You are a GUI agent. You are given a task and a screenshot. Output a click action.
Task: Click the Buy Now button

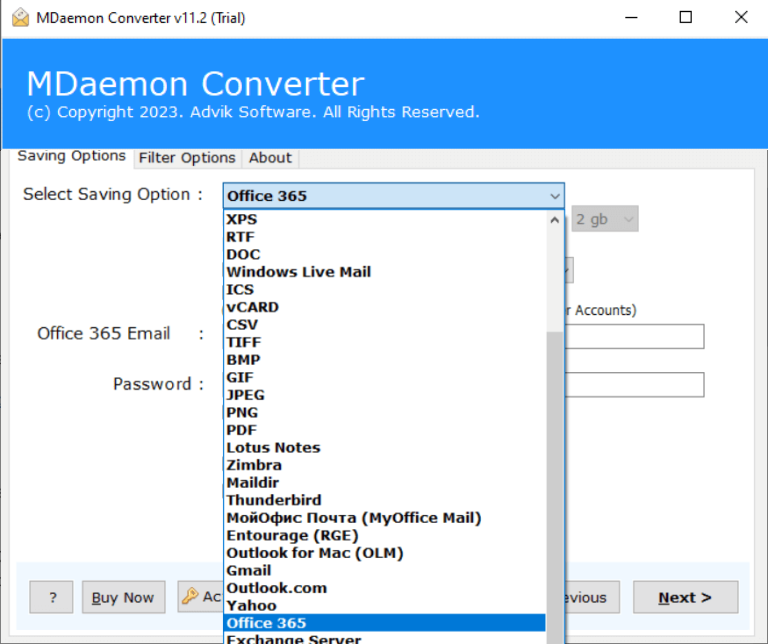123,597
